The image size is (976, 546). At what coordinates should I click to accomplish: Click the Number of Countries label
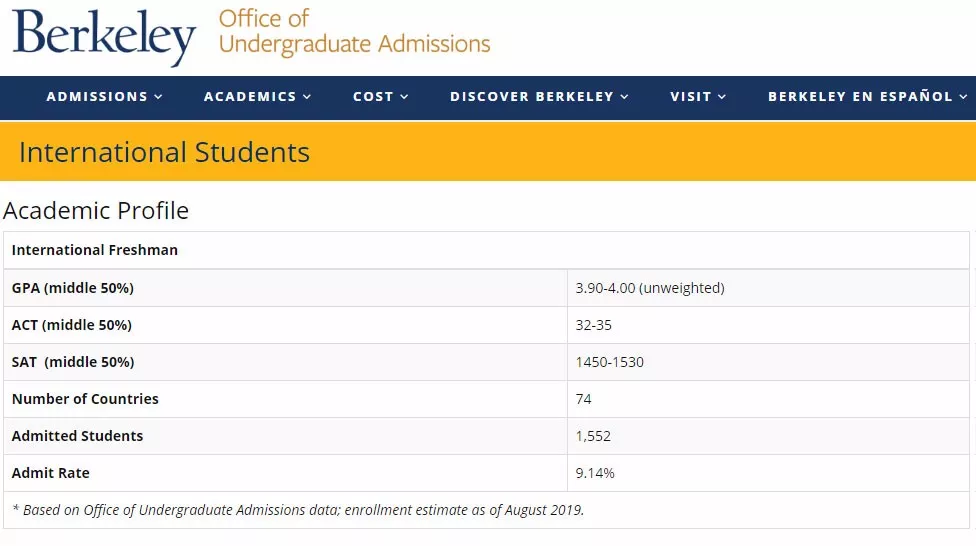[x=85, y=399]
